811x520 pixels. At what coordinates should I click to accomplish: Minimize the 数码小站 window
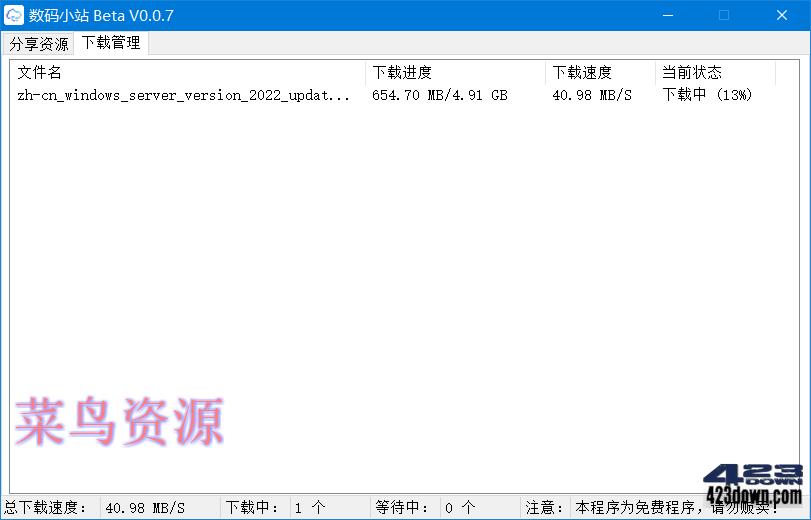click(x=668, y=15)
